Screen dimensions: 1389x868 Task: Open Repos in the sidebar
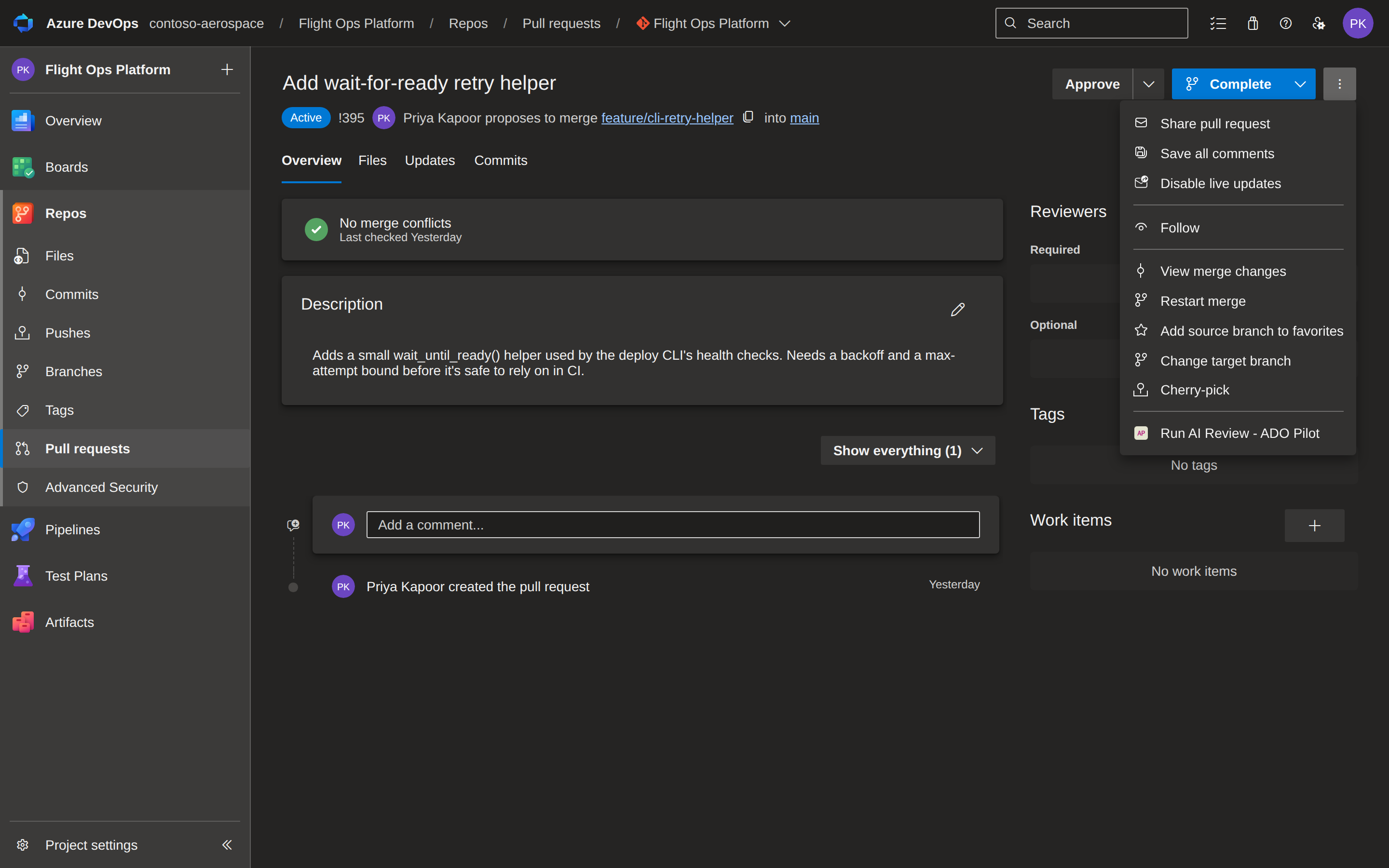click(125, 213)
